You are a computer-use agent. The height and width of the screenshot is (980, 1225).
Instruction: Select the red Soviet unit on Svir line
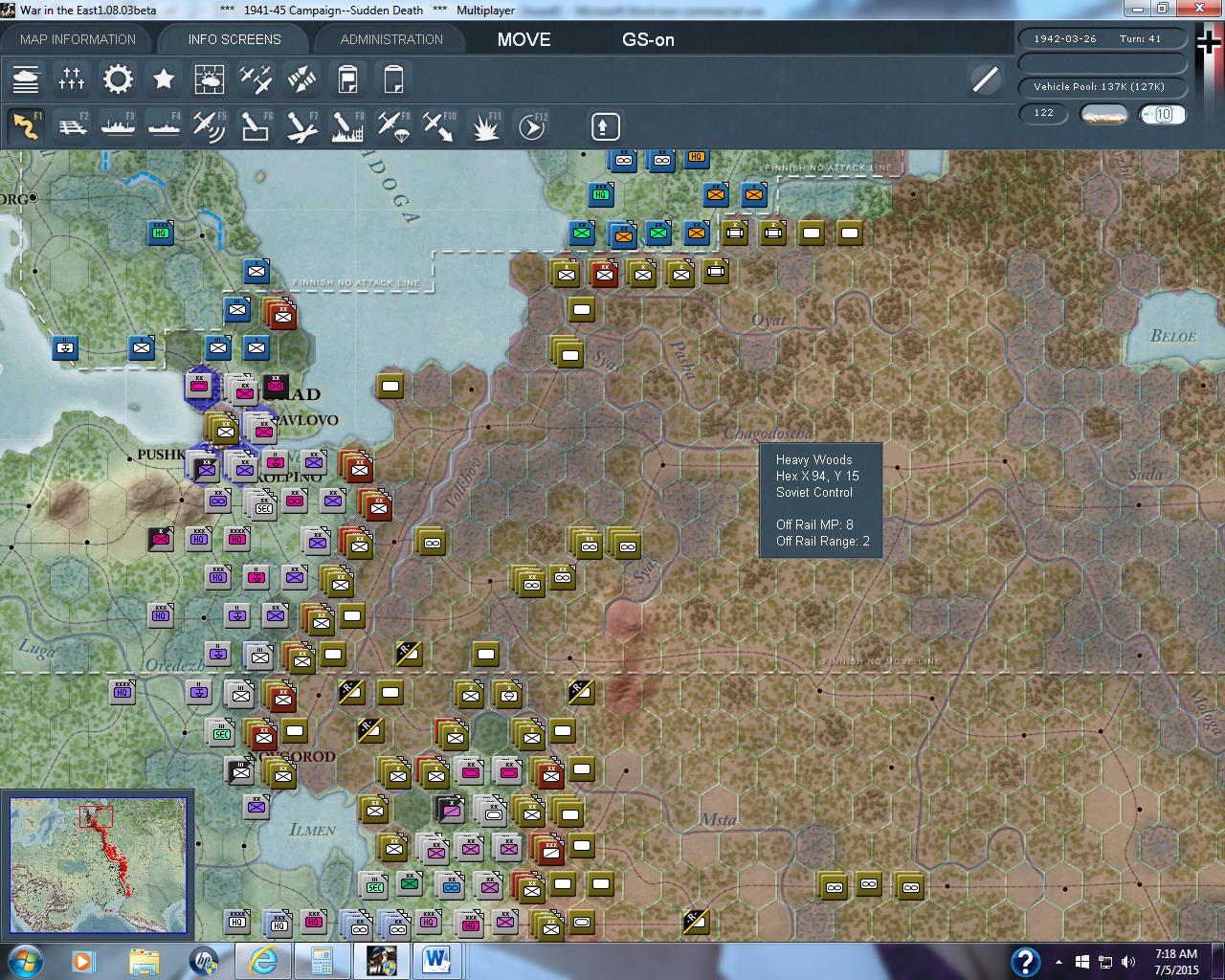pos(604,273)
